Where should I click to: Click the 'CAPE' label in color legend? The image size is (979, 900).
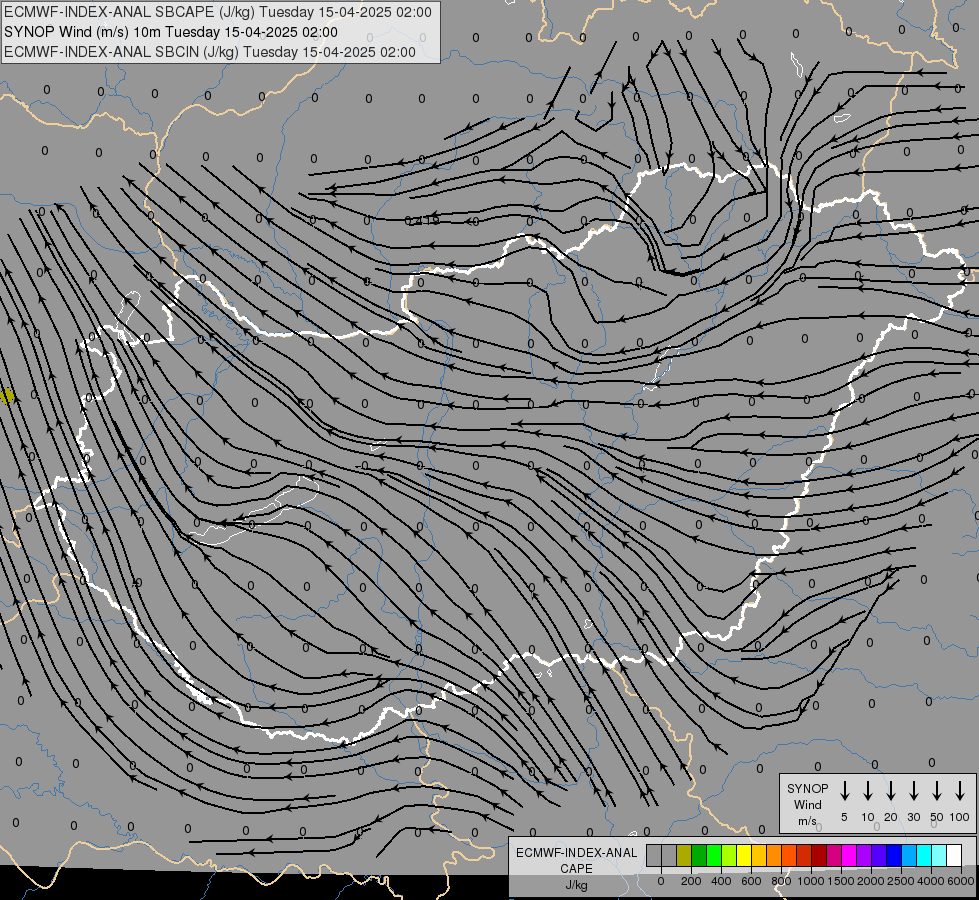pyautogui.click(x=576, y=869)
